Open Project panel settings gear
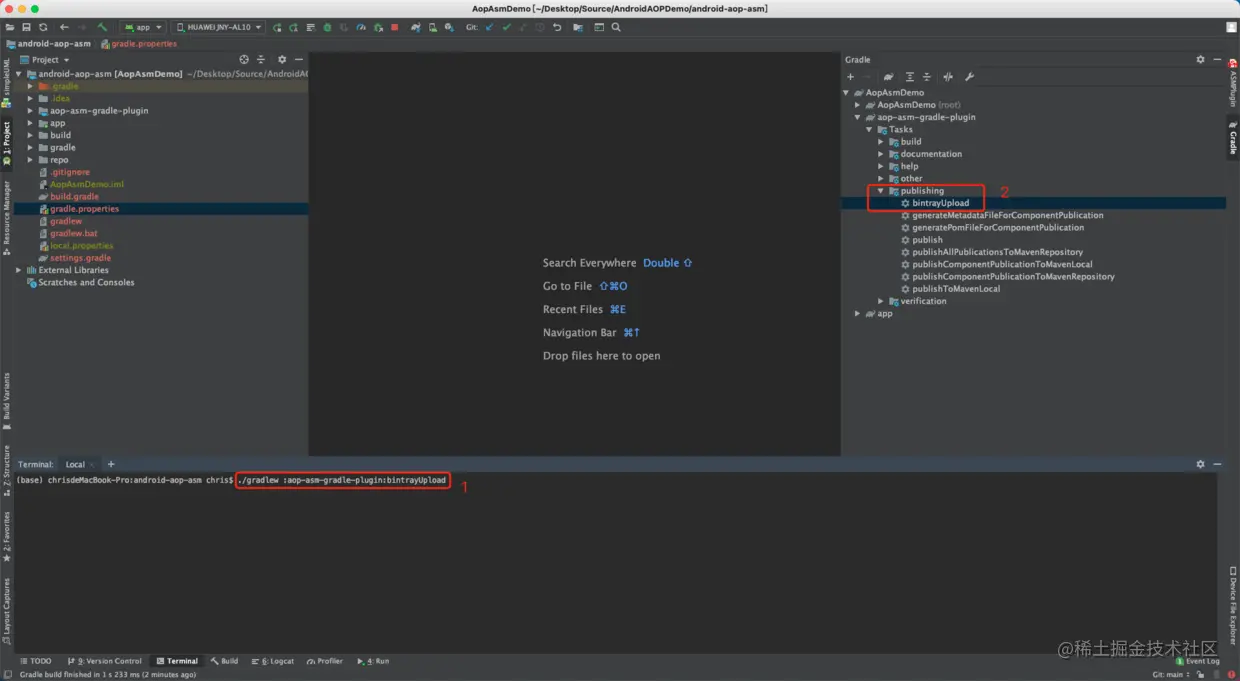The image size is (1240, 681). [x=282, y=60]
